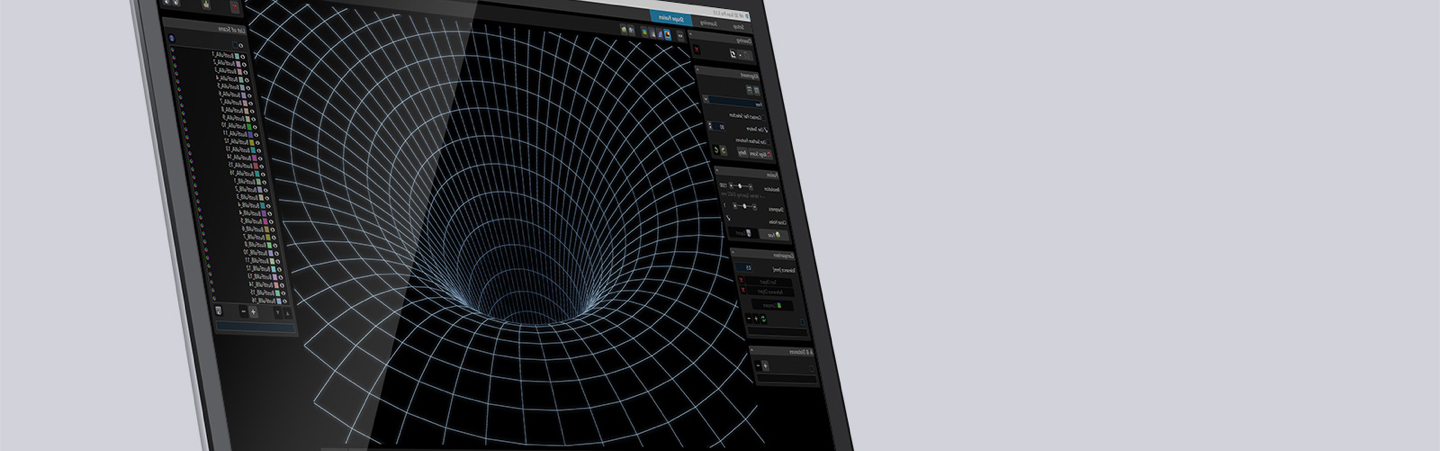Click the Fuse button in Fusion panel
The image size is (1440, 451).
tap(772, 234)
